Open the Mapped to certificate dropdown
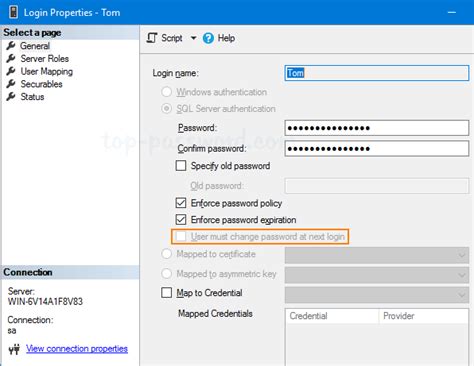 [377, 255]
